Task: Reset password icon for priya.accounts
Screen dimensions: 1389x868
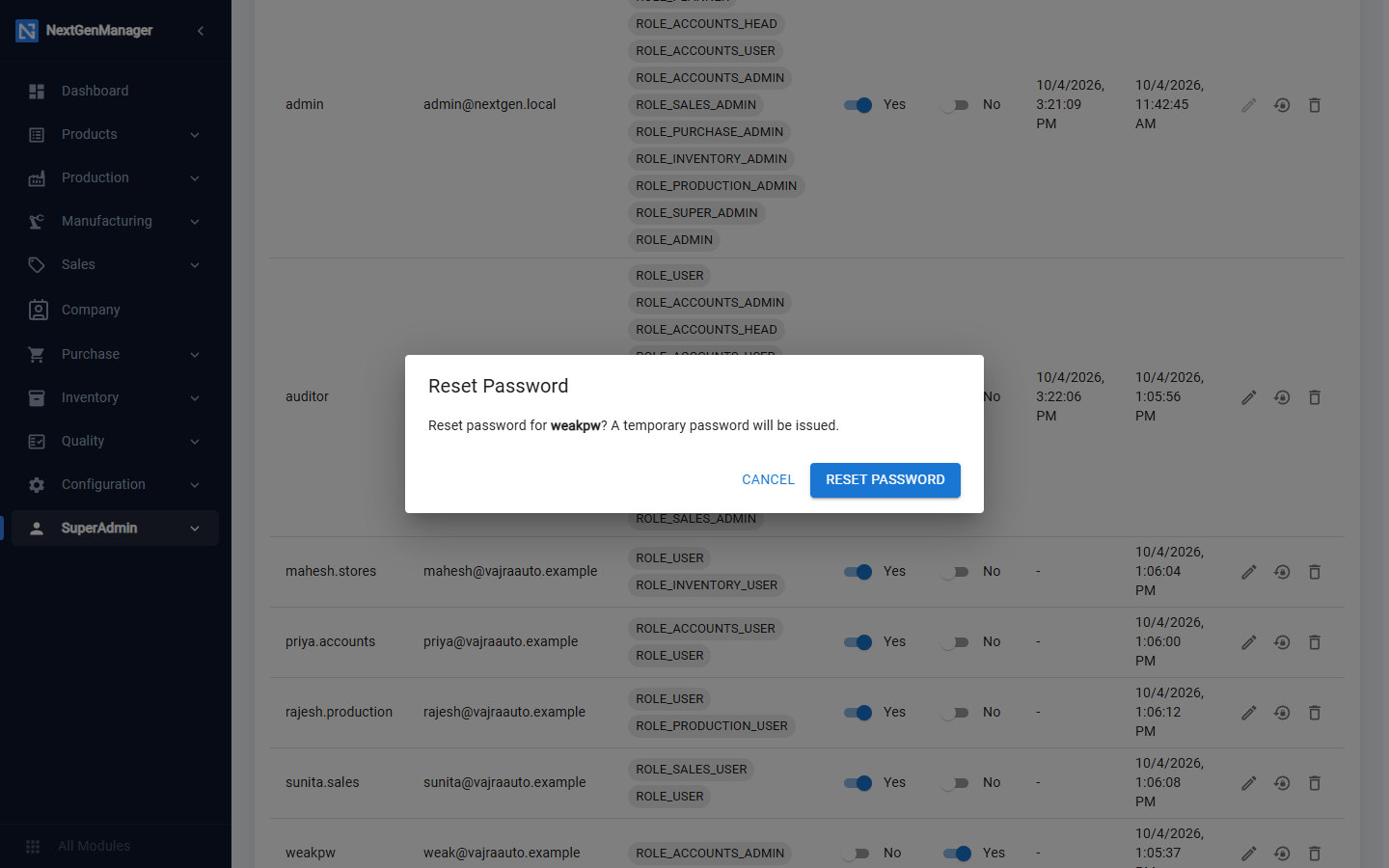Action: pos(1282,642)
